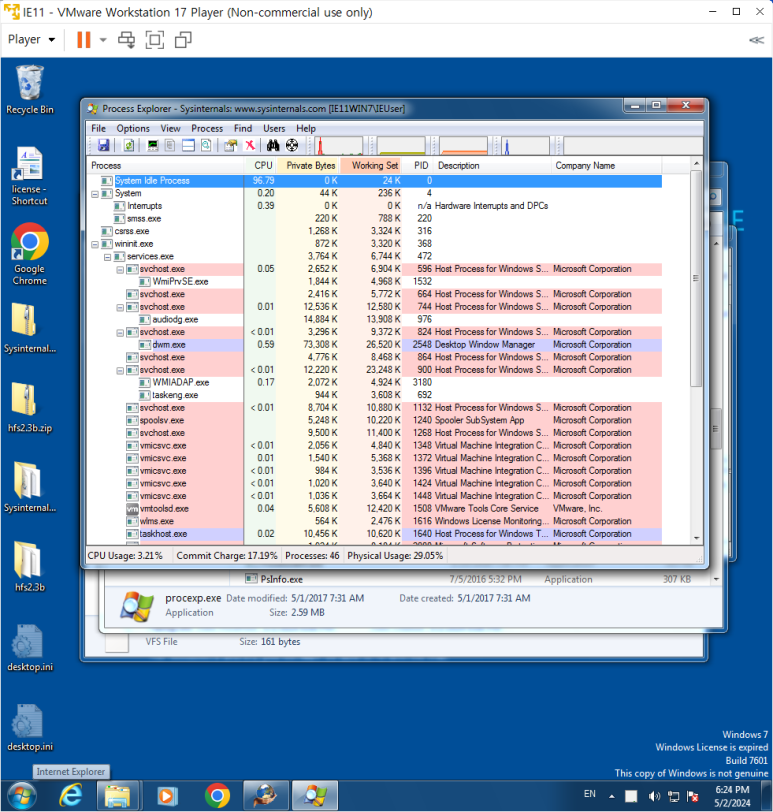Open the Users menu
This screenshot has width=773, height=812.
pos(274,128)
